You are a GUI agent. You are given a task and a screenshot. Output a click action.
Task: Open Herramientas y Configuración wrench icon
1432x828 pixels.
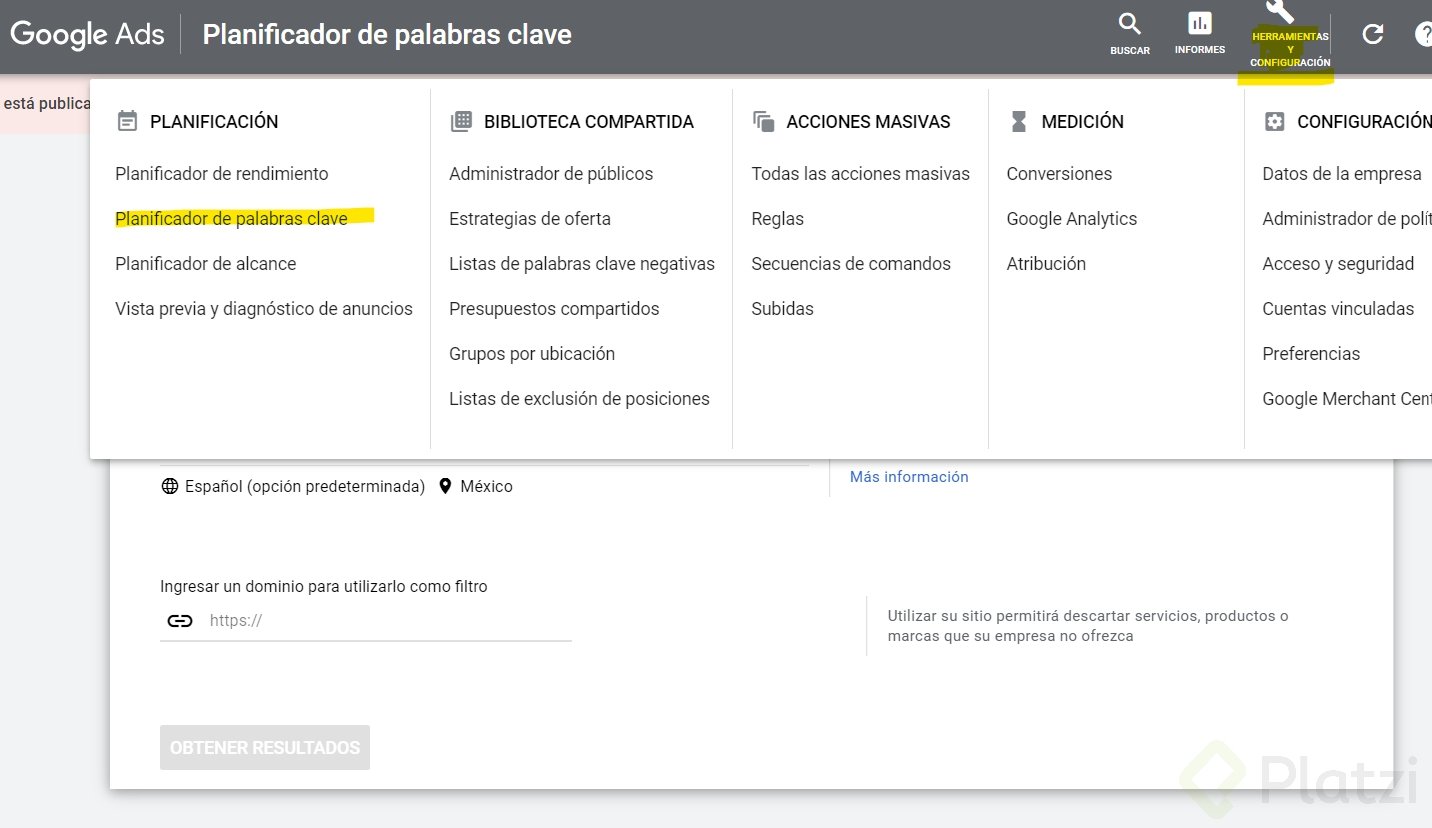(x=1280, y=12)
